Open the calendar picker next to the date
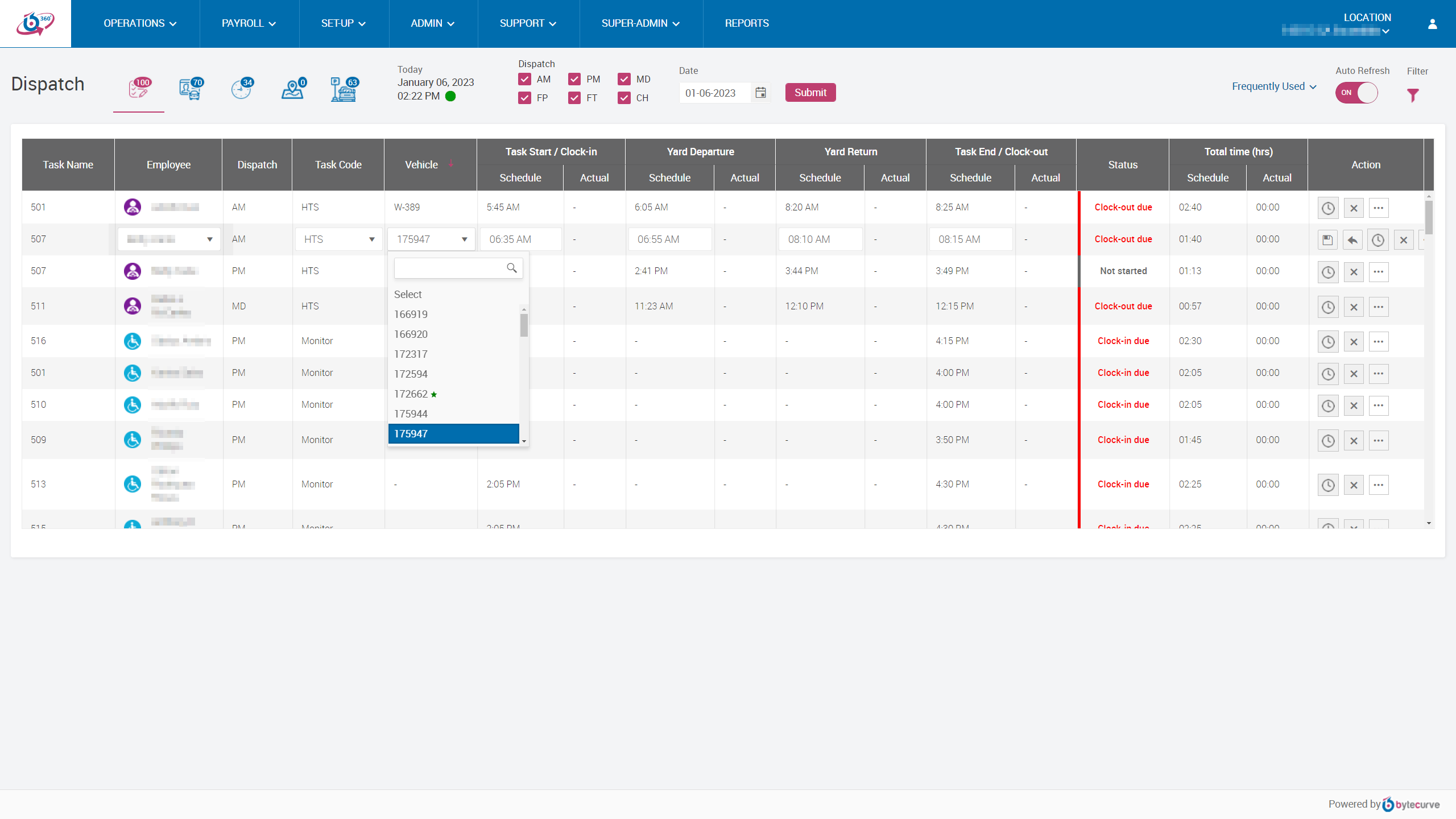Screen dimensions: 1456x819 760,93
